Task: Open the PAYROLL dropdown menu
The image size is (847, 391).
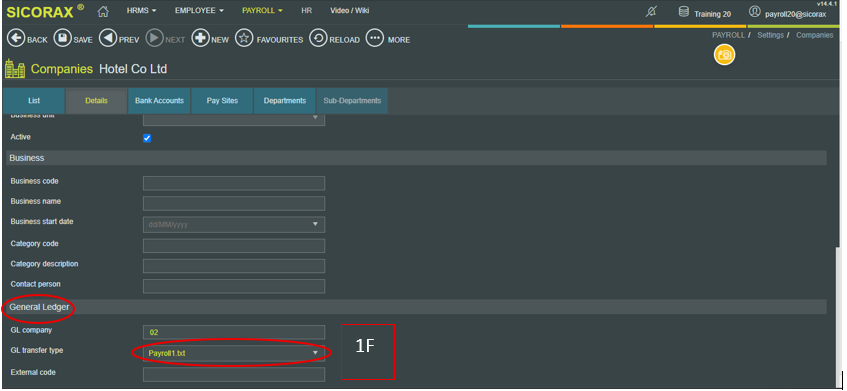Action: [x=263, y=11]
